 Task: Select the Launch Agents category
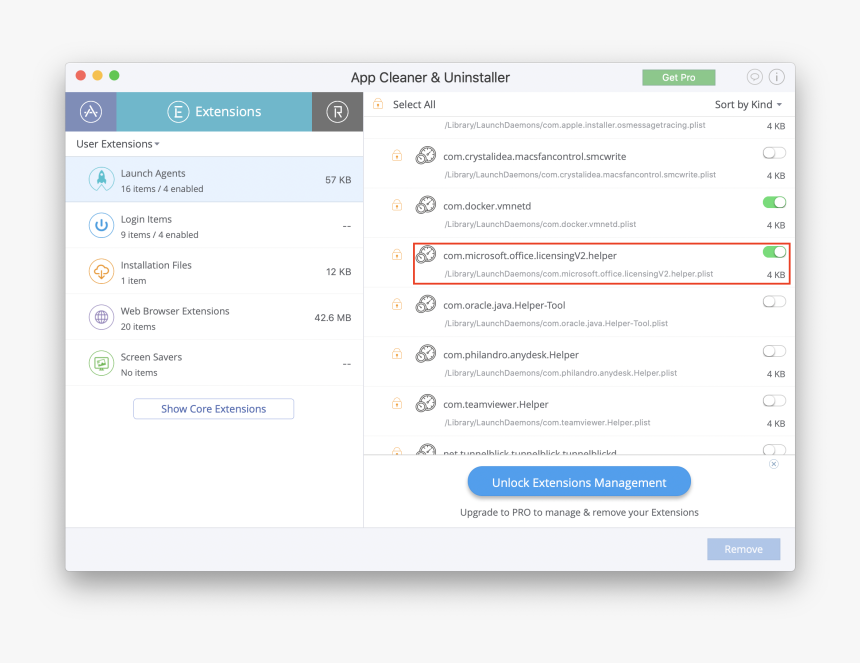click(x=214, y=180)
